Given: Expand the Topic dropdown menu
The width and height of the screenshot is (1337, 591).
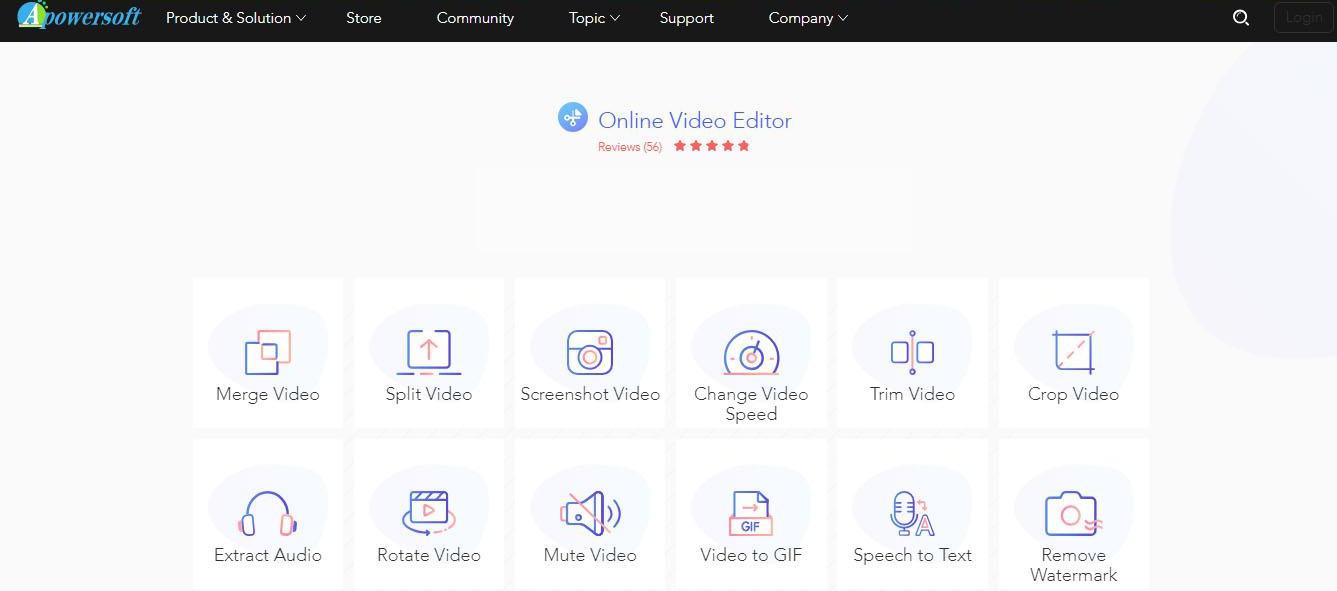Looking at the screenshot, I should 593,17.
